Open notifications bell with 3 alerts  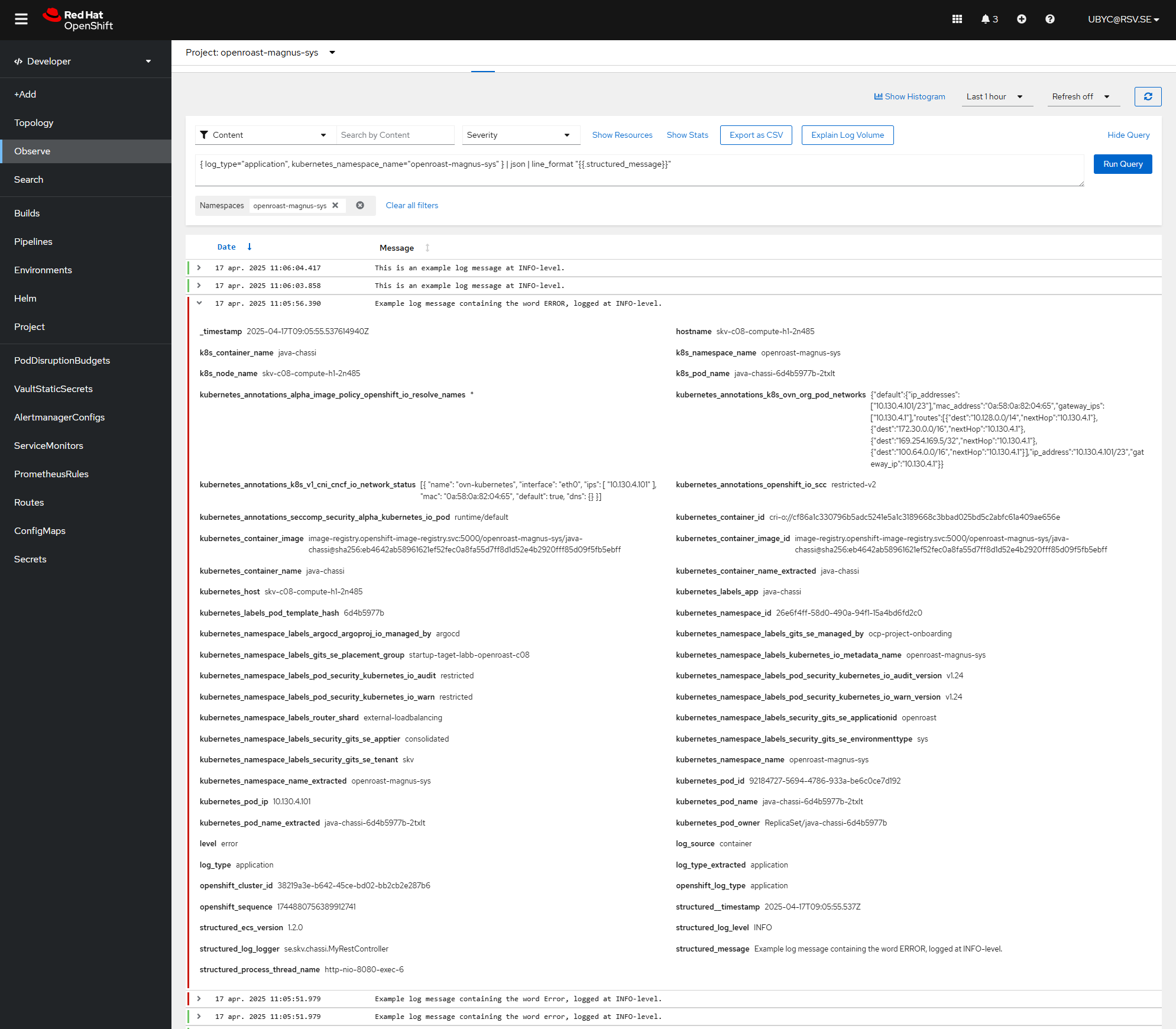tap(989, 20)
